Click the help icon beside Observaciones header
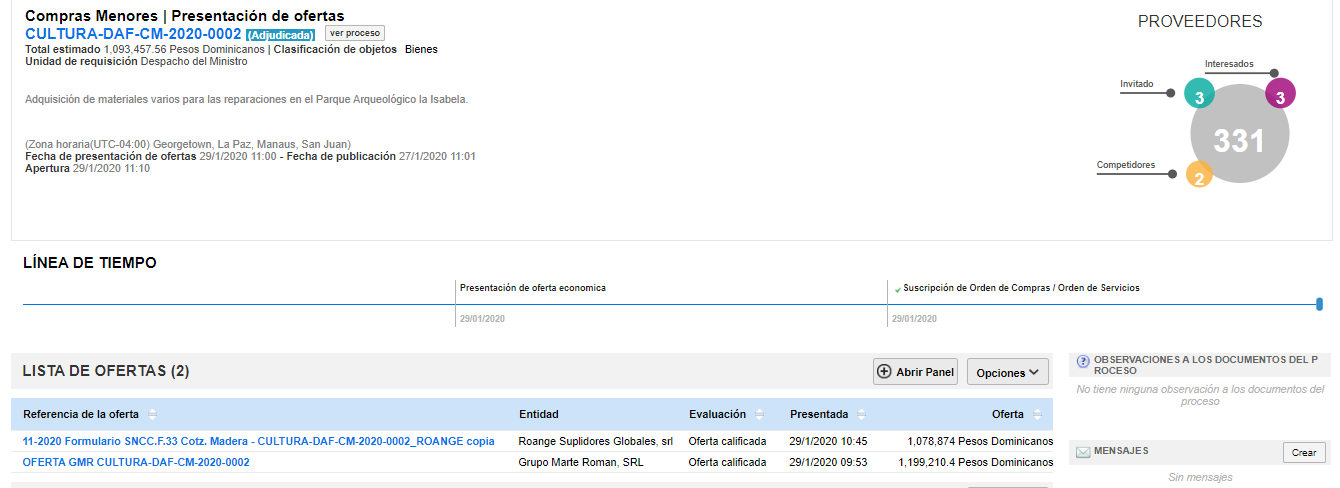Viewport: 1340px width, 488px height. (x=1082, y=361)
